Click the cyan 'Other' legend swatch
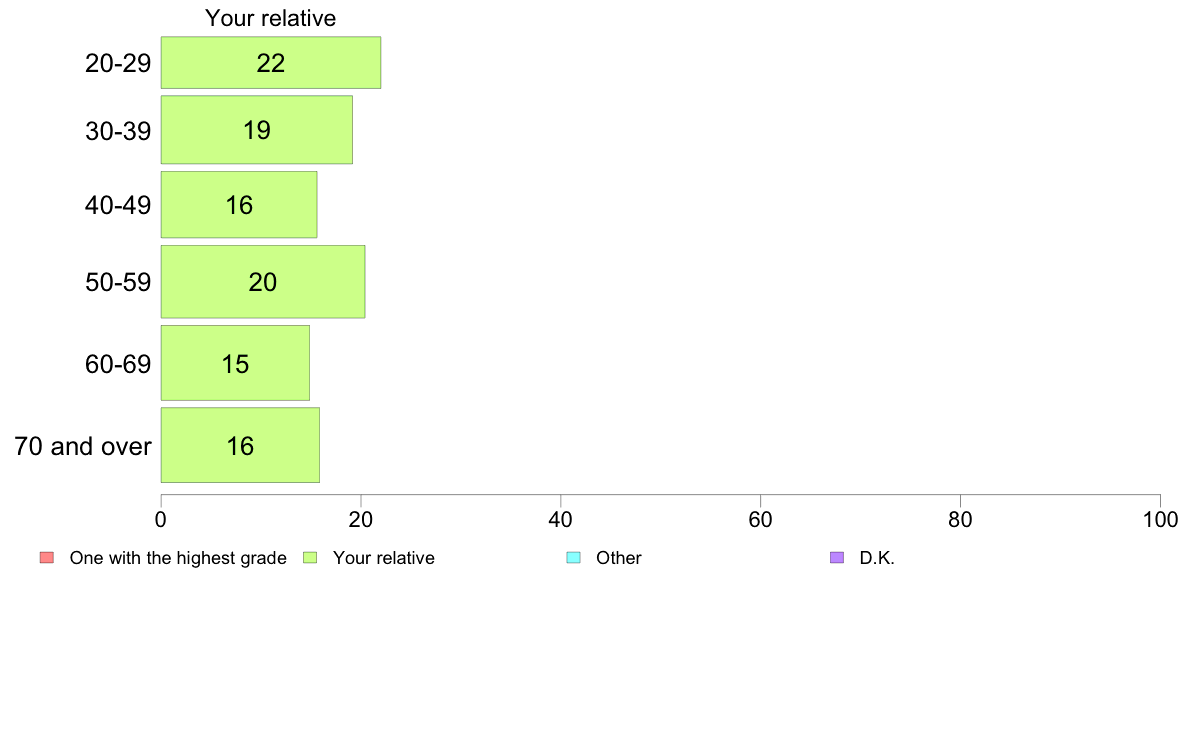This screenshot has width=1188, height=736. (574, 558)
